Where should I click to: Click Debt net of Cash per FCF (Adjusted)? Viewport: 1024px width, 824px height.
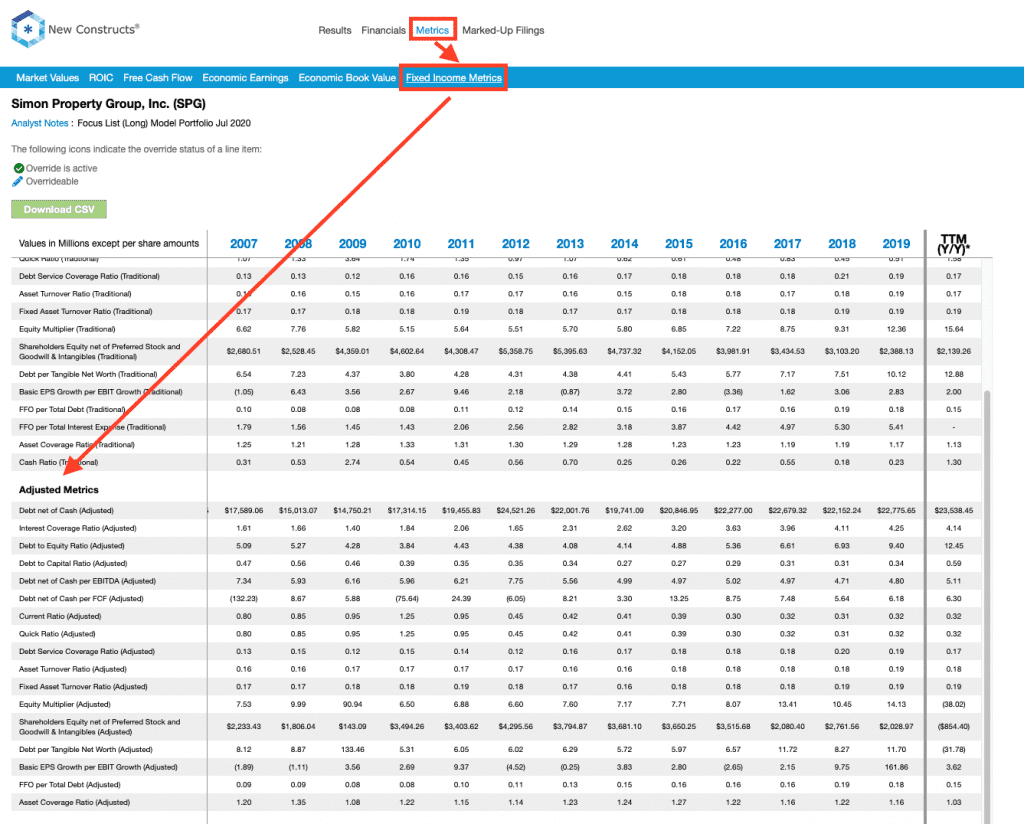(x=81, y=599)
